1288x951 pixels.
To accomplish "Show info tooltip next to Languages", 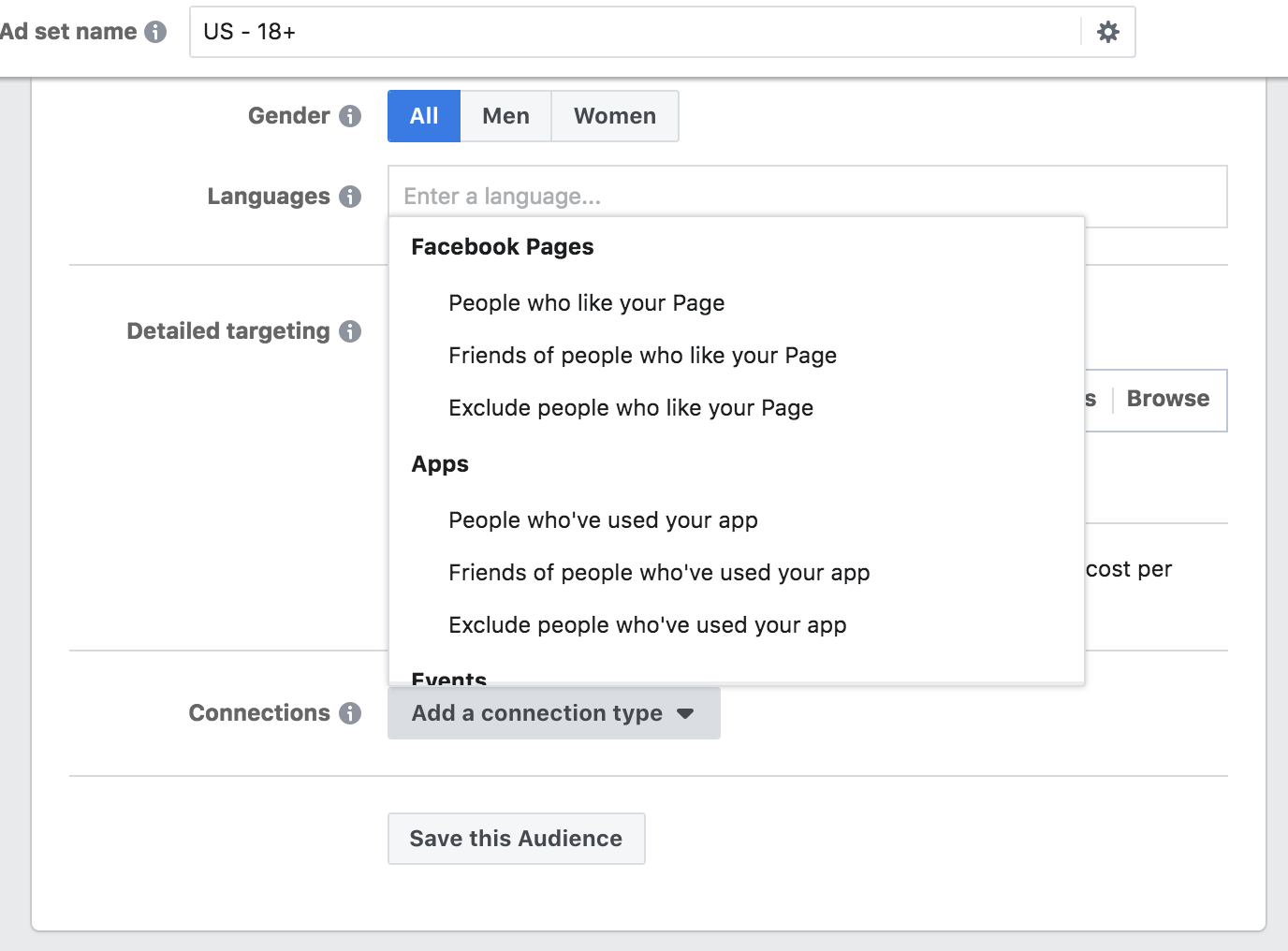I will pos(350,197).
